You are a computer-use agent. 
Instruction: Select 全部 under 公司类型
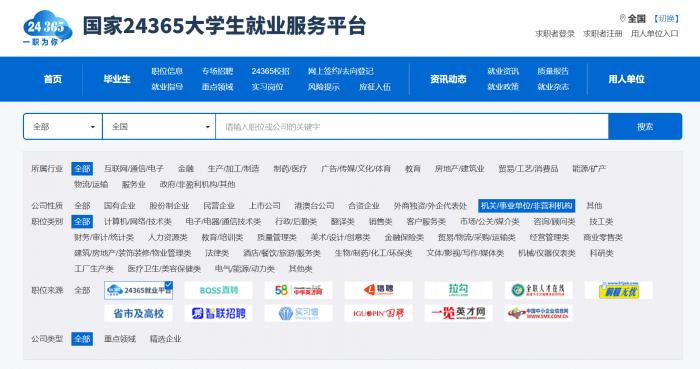pyautogui.click(x=82, y=339)
